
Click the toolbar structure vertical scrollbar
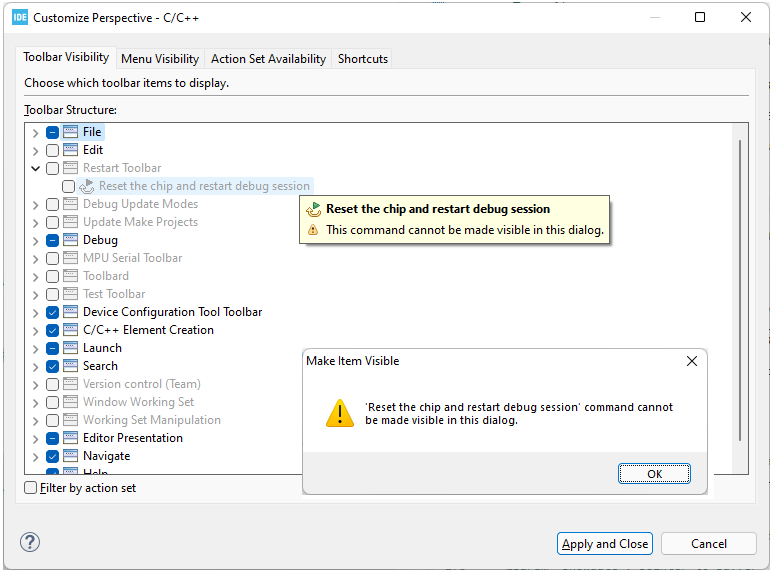[740, 290]
